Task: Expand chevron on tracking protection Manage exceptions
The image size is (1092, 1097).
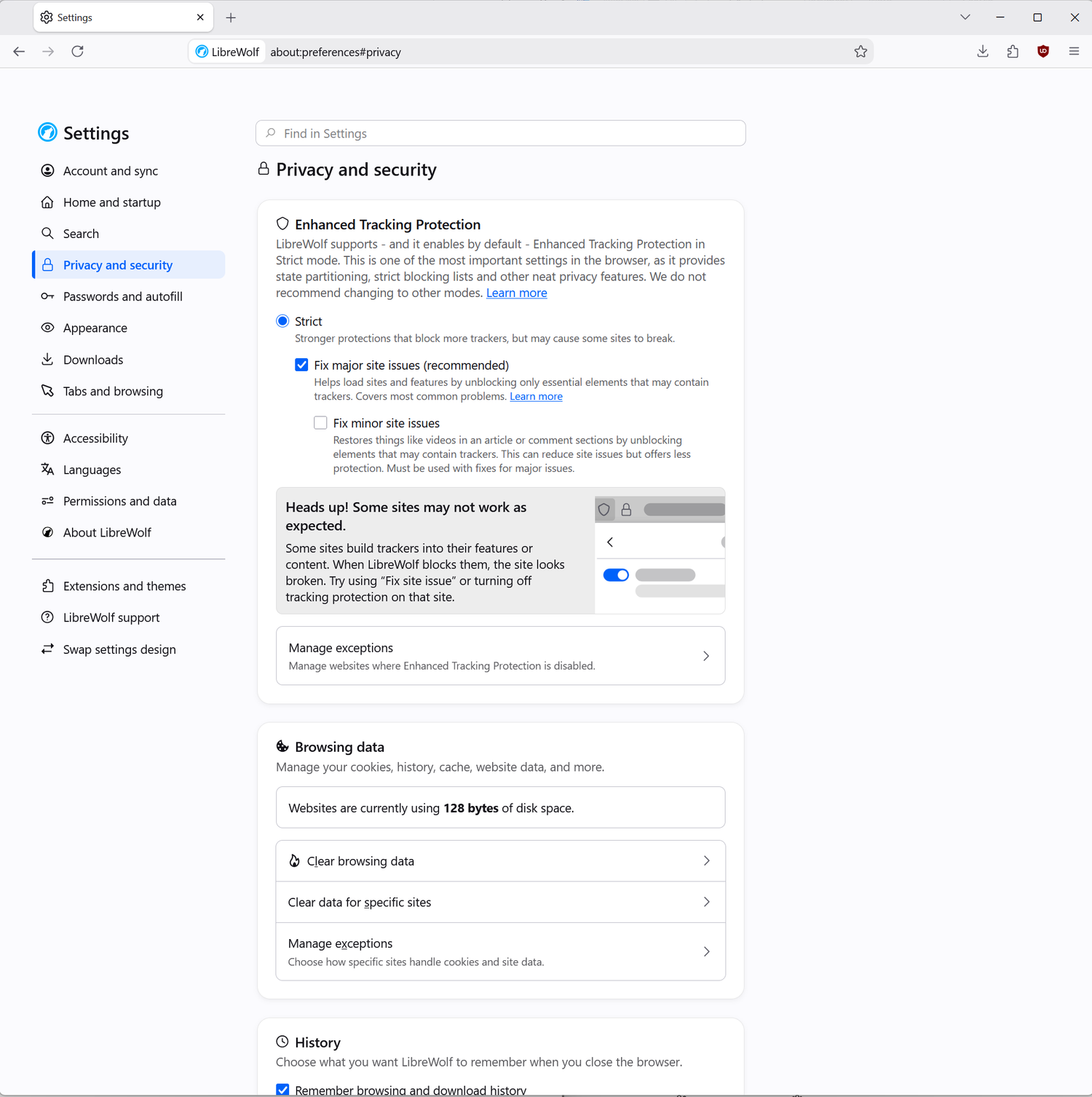Action: pyautogui.click(x=706, y=656)
